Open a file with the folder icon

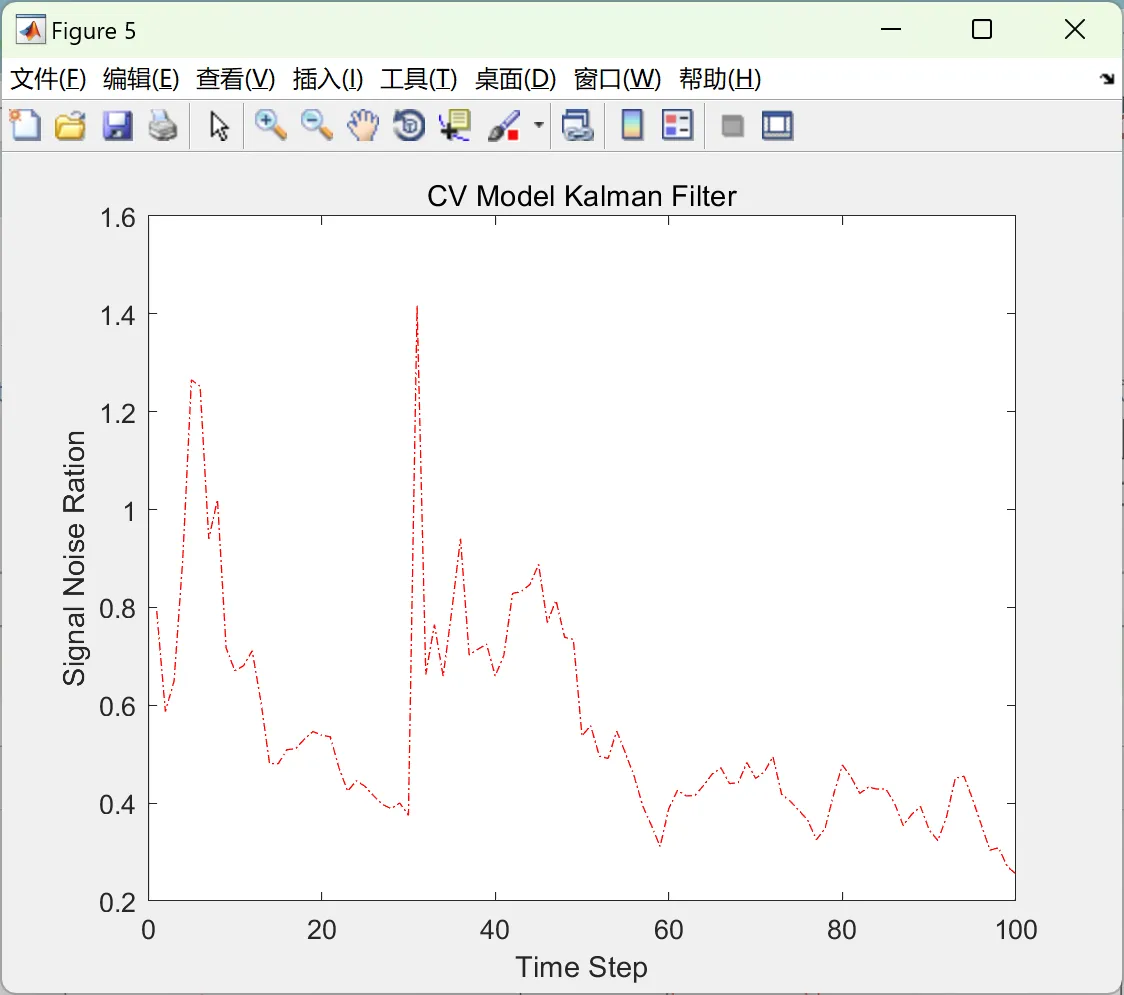click(x=70, y=125)
